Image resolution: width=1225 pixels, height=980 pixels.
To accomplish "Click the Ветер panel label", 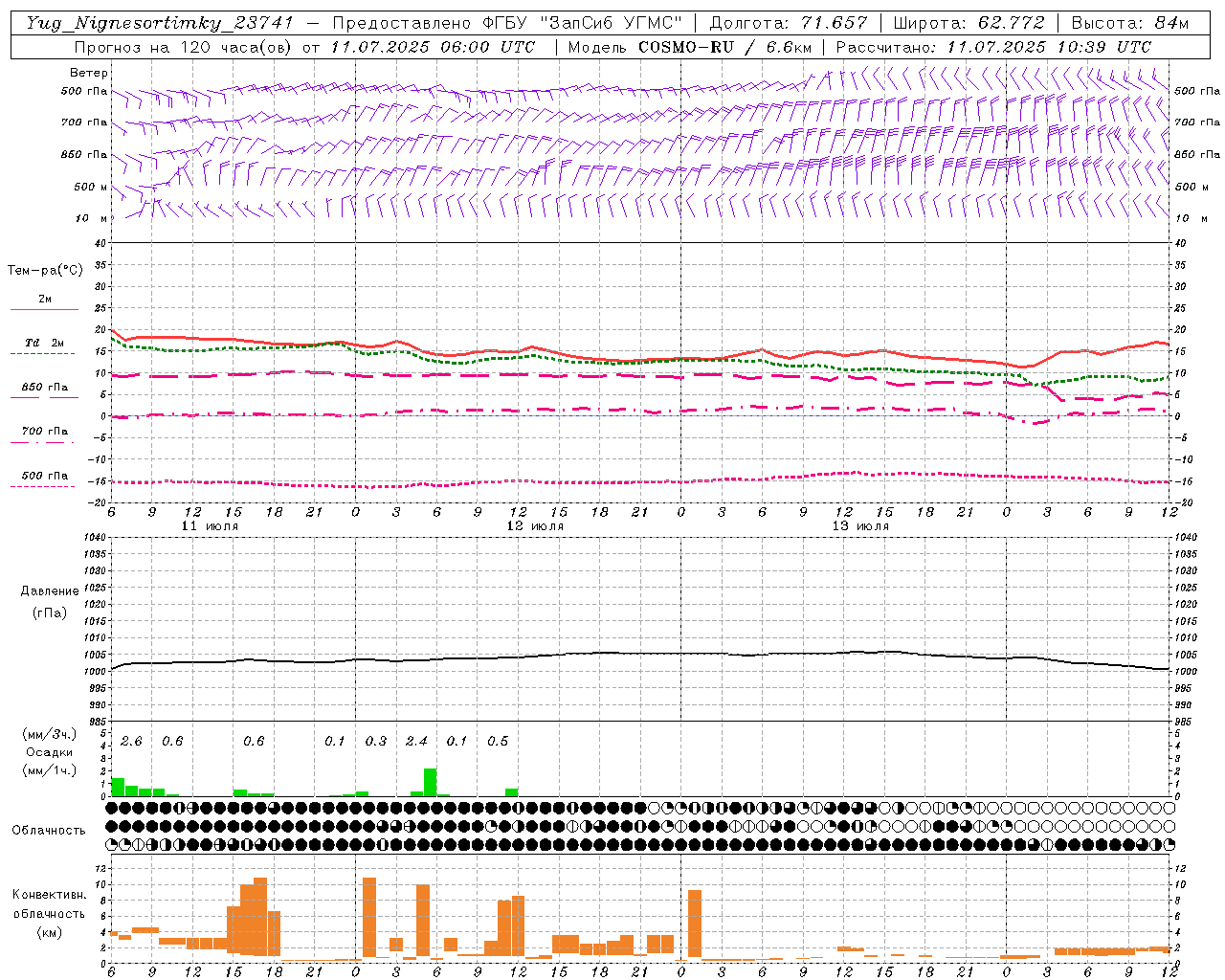I will pyautogui.click(x=89, y=73).
